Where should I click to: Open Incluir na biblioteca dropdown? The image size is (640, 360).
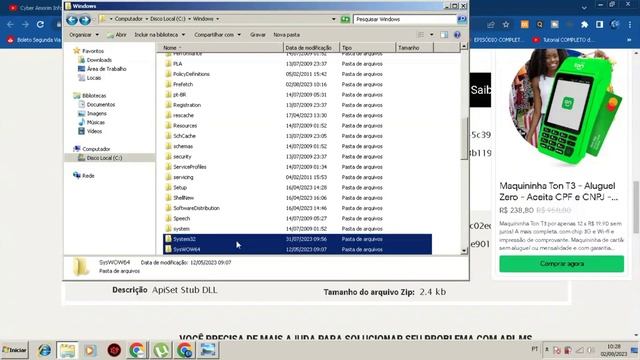160,35
